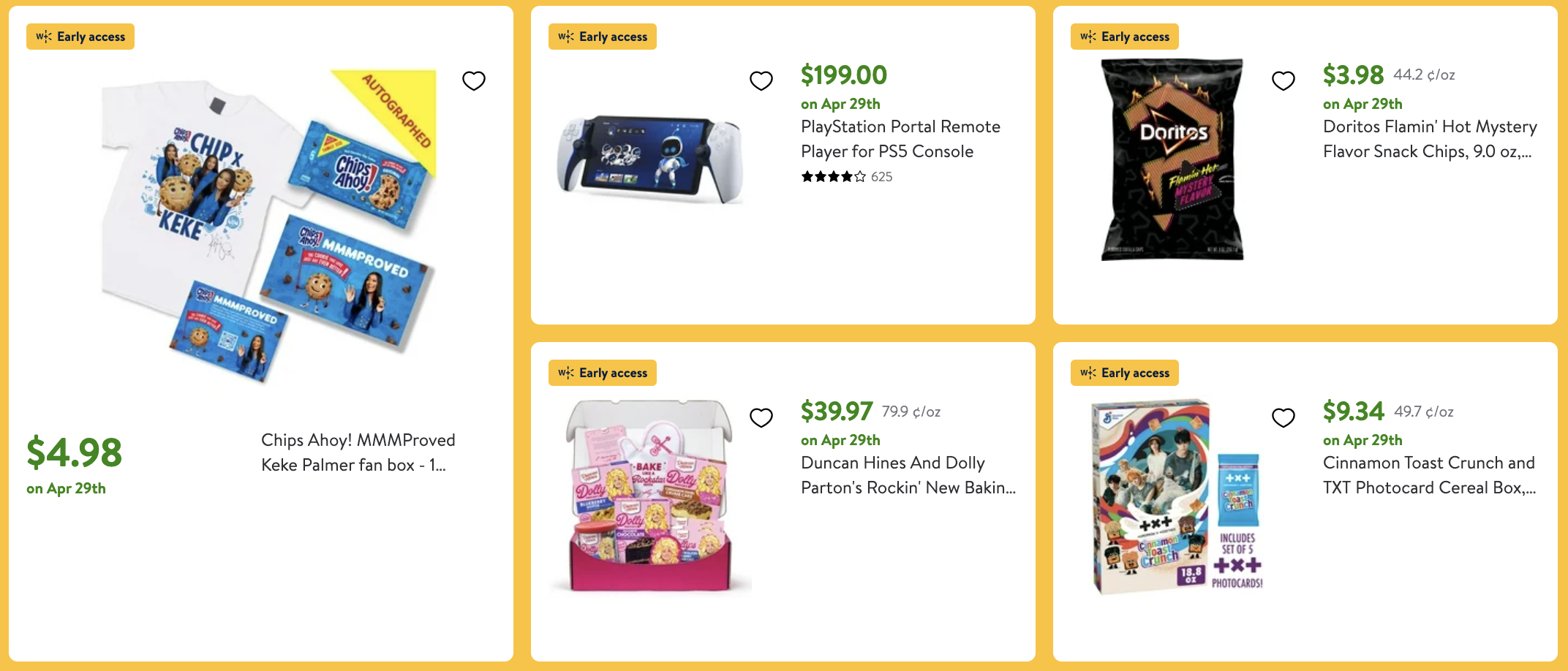This screenshot has width=1568, height=671.
Task: Click the PlayStation Portal product image
Action: (x=649, y=159)
